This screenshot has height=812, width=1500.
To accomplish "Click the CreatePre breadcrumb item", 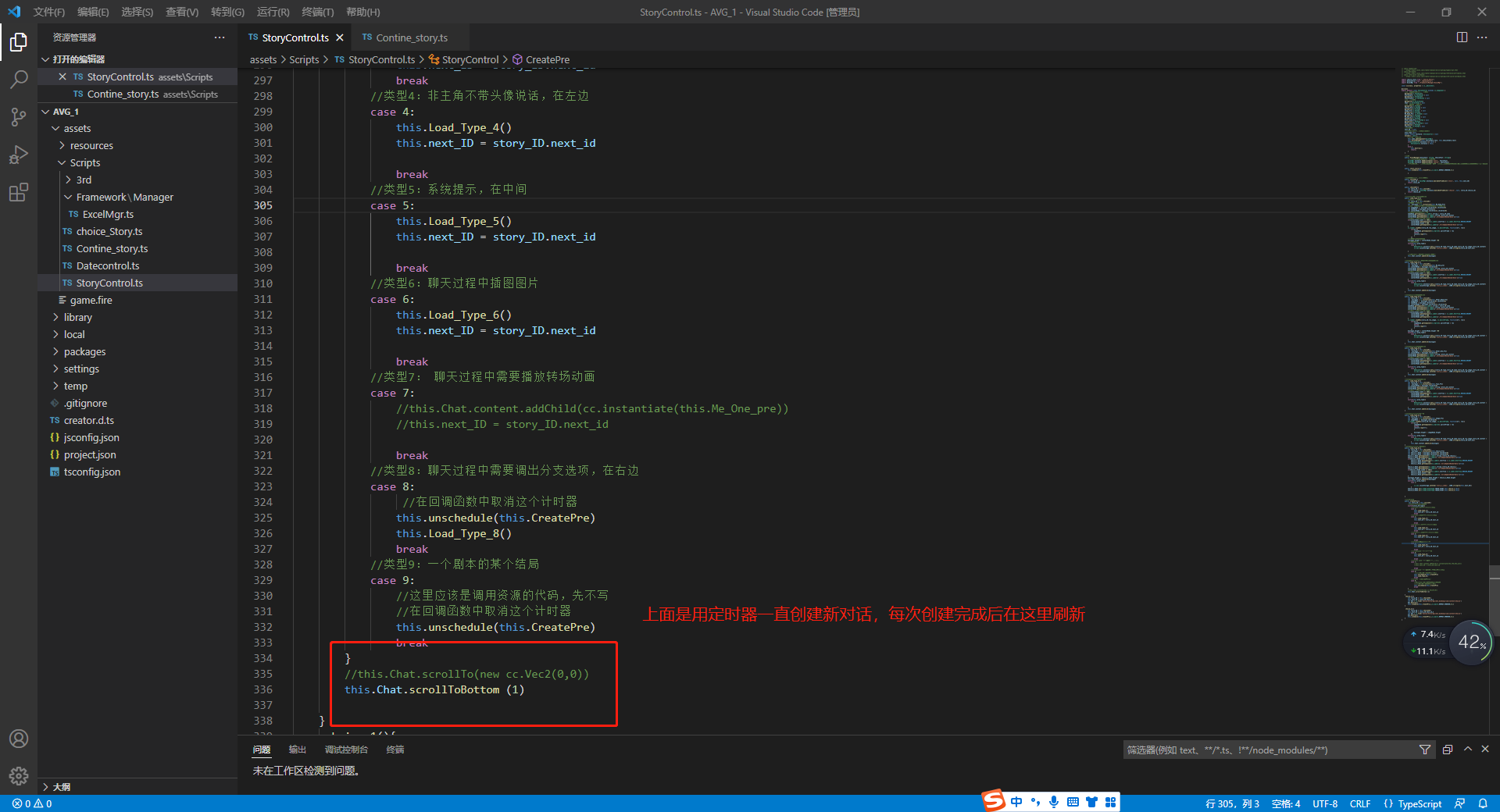I will (x=541, y=59).
